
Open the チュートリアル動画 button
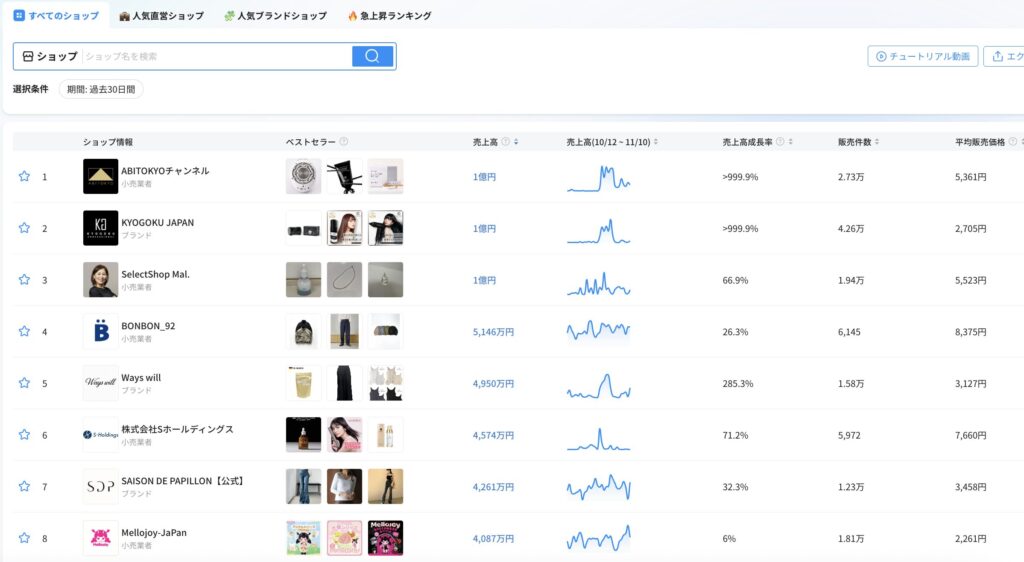click(922, 56)
